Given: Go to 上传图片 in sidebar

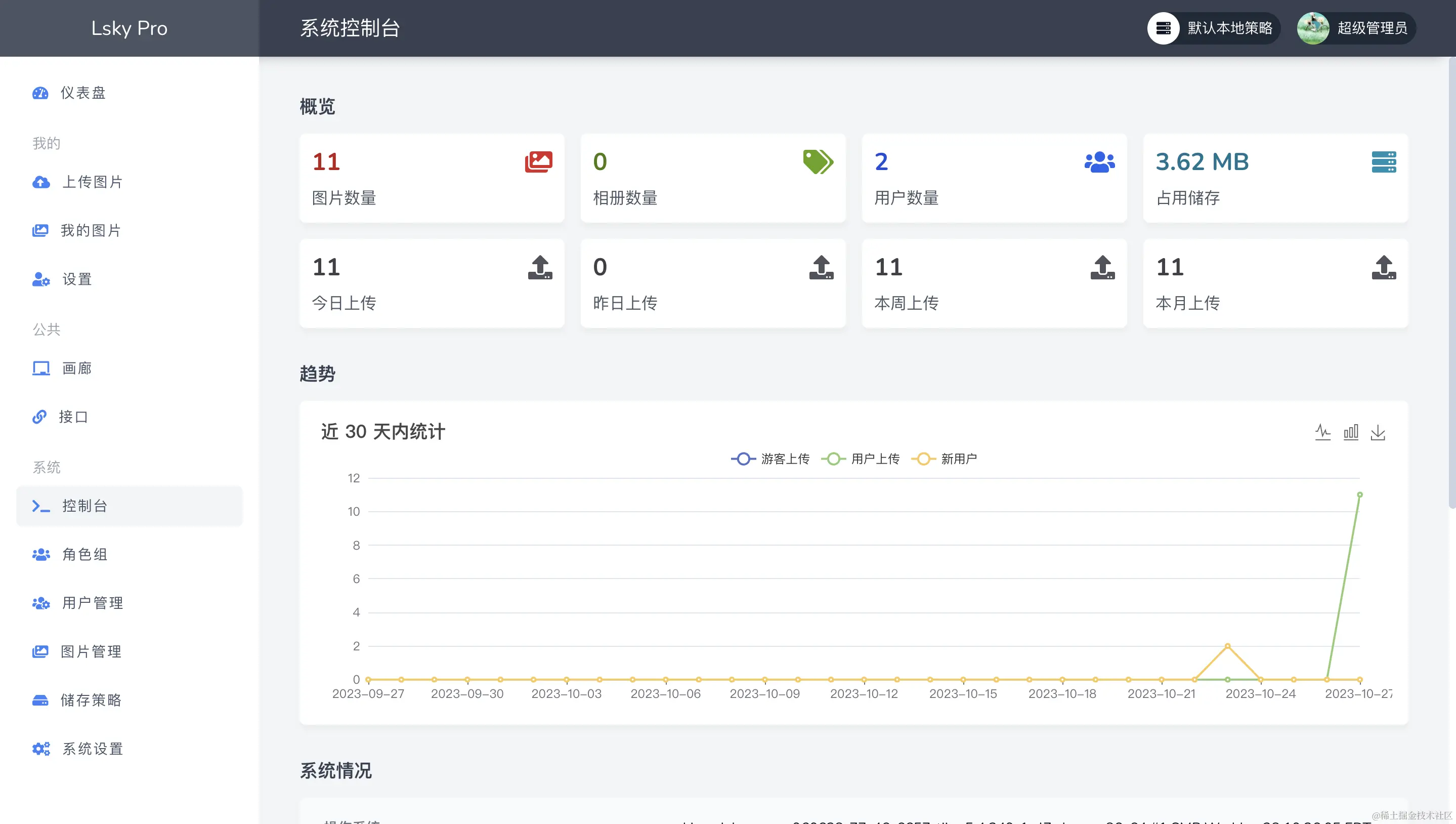Looking at the screenshot, I should click(x=92, y=182).
